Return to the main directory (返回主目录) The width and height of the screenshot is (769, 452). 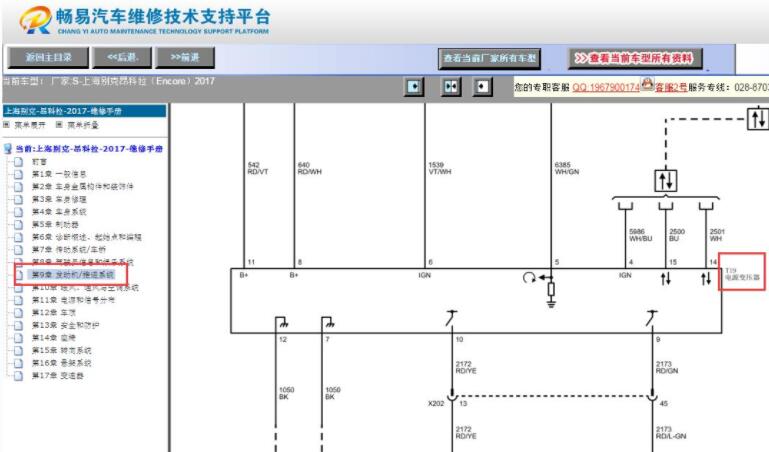(x=48, y=57)
